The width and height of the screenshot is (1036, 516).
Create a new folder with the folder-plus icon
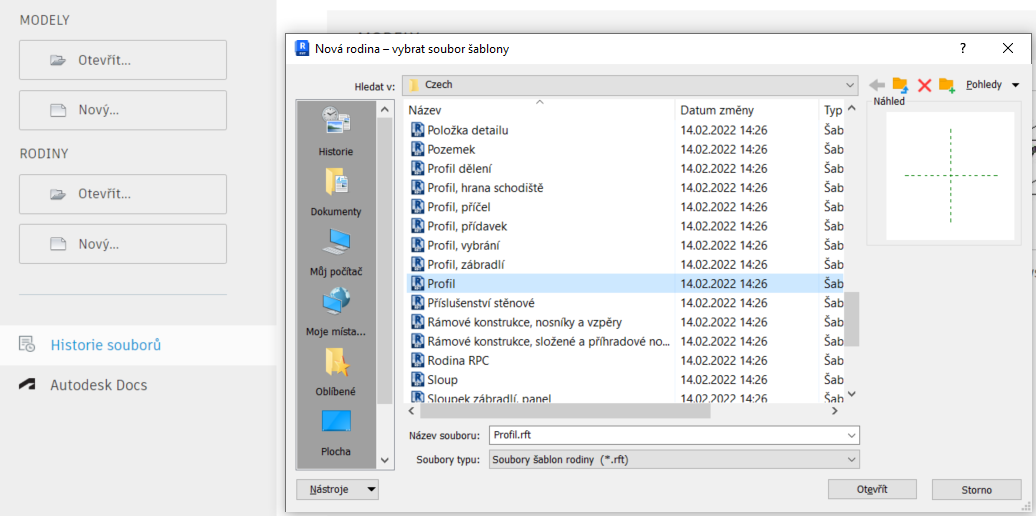[x=946, y=85]
